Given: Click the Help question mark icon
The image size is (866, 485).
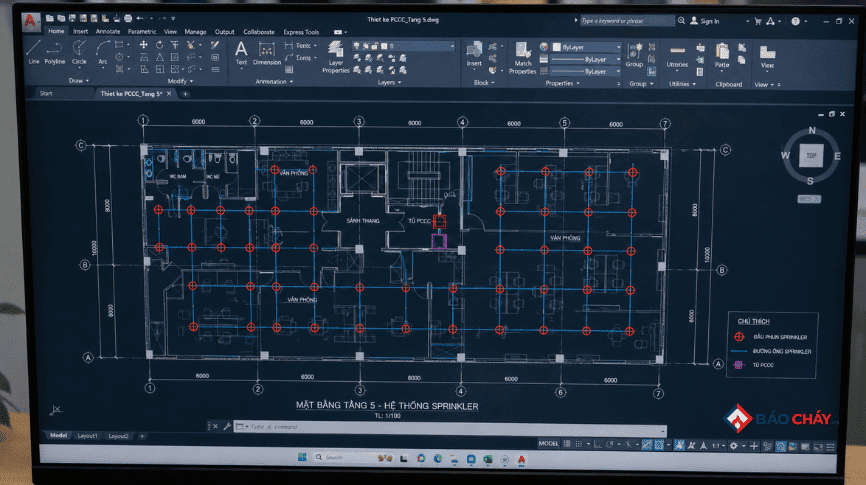Looking at the screenshot, I should [795, 21].
